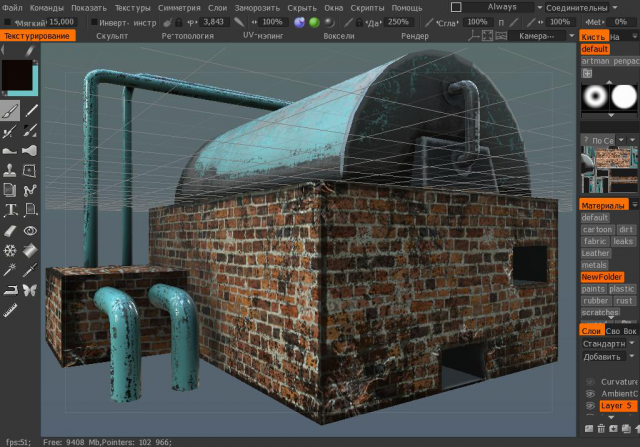The height and width of the screenshot is (447, 640).
Task: Select the solid round brush alpha thumbnail
Action: point(624,97)
